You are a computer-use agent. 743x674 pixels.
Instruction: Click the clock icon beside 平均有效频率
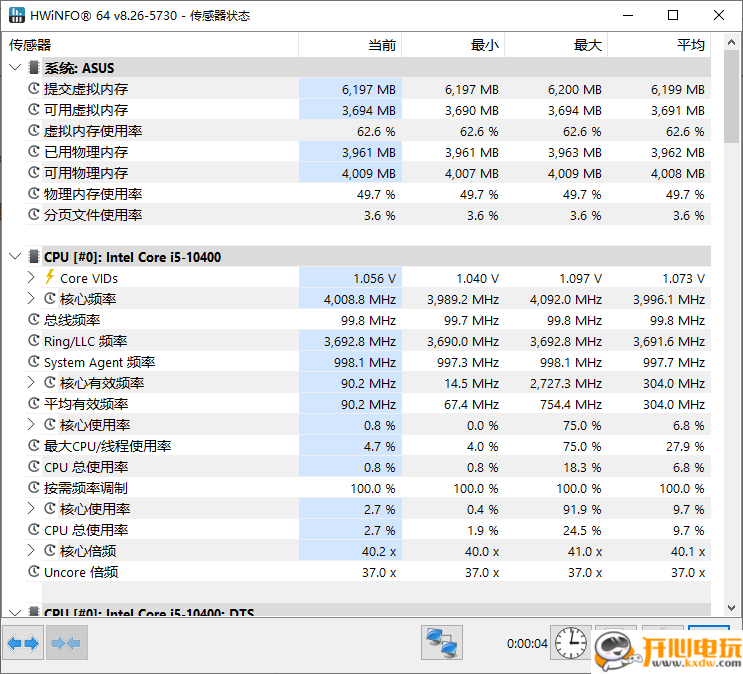coord(34,403)
